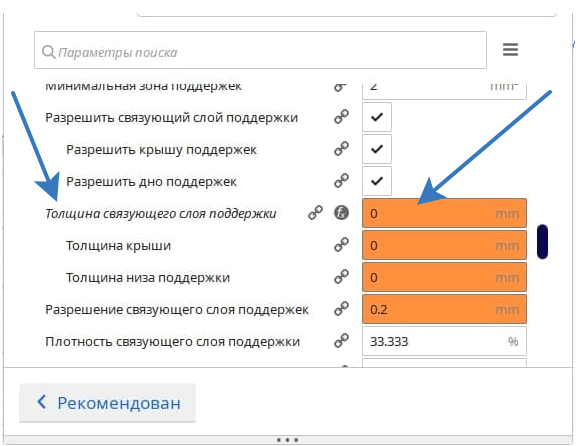
Task: Click link icon for Разрешение связующего слоя поддержек
Action: (x=341, y=309)
